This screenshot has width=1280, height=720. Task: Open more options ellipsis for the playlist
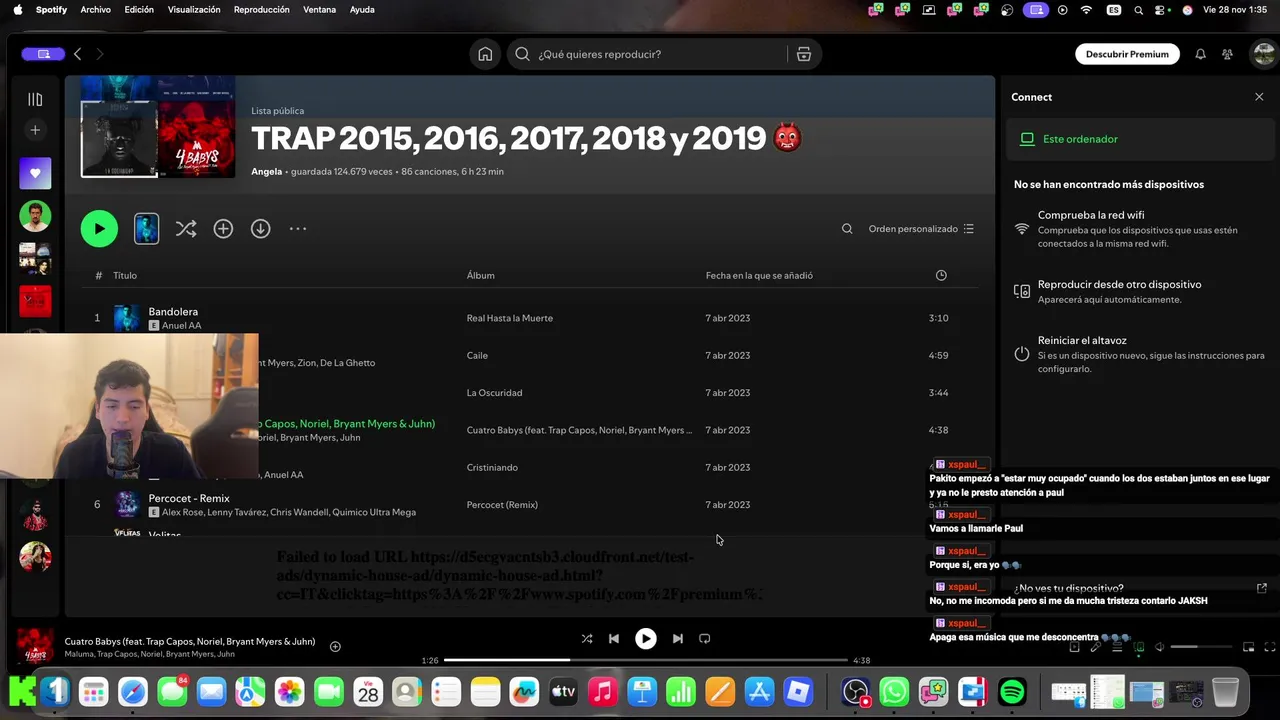[298, 229]
